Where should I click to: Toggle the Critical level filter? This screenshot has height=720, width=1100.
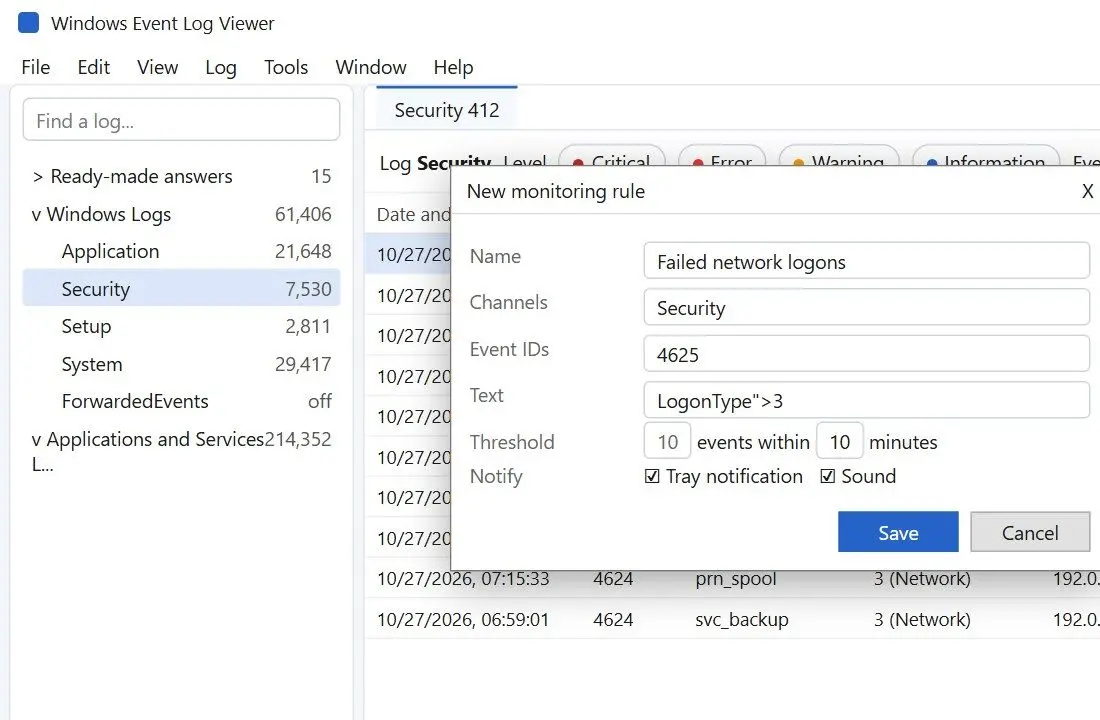(611, 157)
